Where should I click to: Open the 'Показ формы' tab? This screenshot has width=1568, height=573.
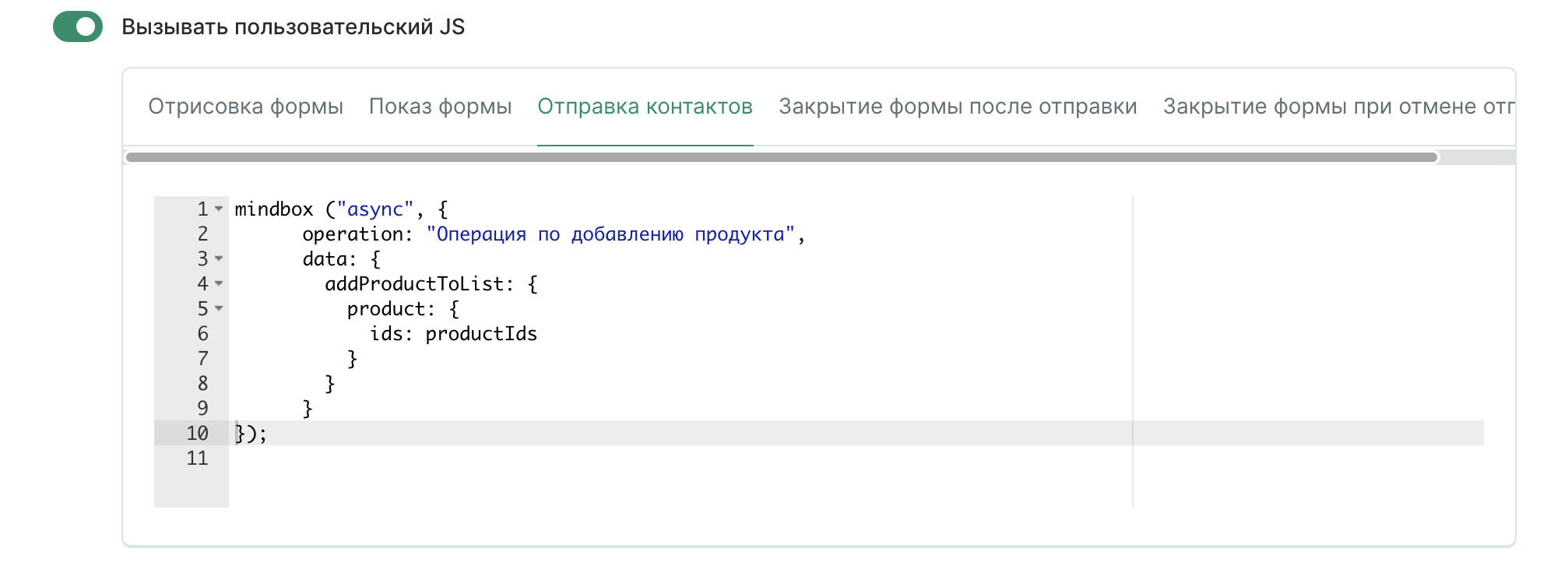tap(440, 106)
